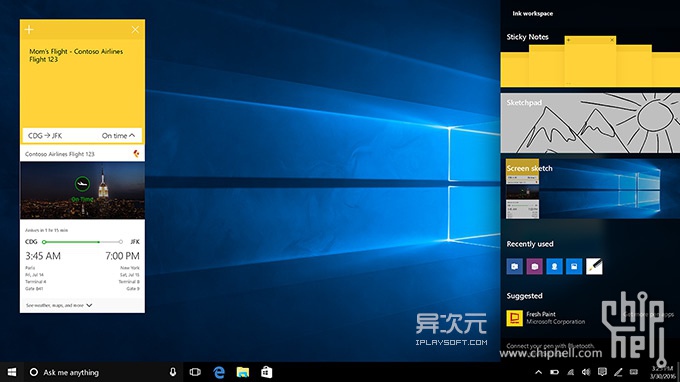Click the green airplane On Time icon

click(x=82, y=184)
